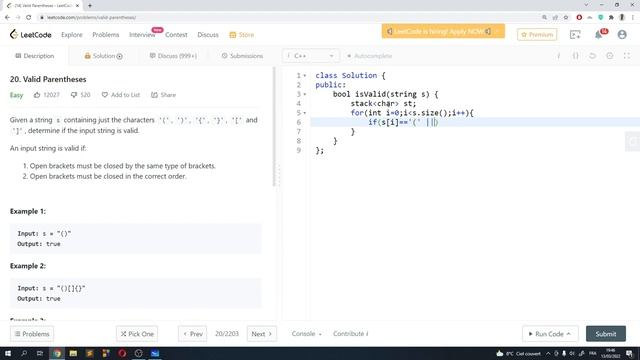
Task: Click the Easy difficulty label
Action: tap(16, 95)
